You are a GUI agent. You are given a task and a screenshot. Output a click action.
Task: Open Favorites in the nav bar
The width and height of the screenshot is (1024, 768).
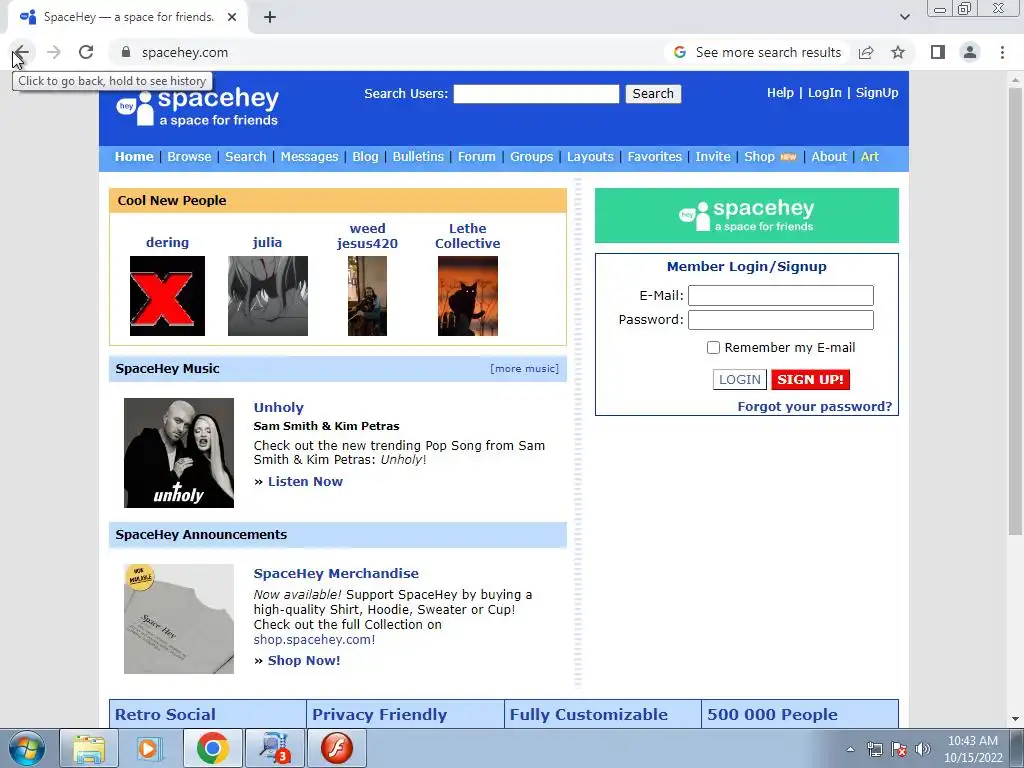[654, 157]
